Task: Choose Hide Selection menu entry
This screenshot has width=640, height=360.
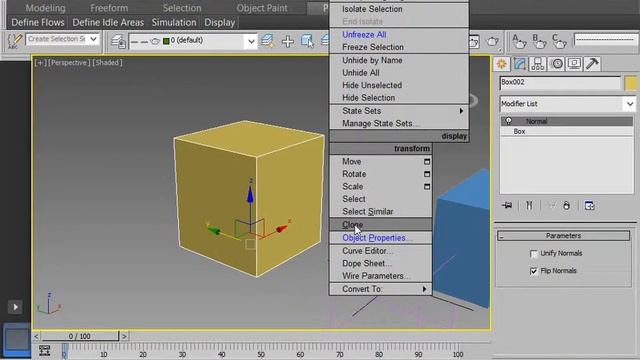Action: pyautogui.click(x=399, y=98)
